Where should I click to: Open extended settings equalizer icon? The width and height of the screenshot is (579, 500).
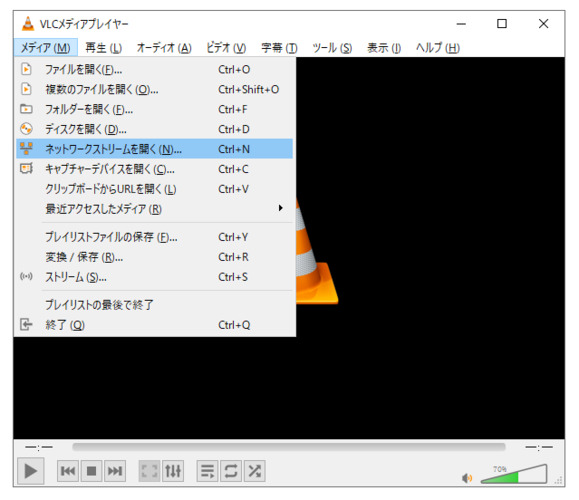point(173,471)
